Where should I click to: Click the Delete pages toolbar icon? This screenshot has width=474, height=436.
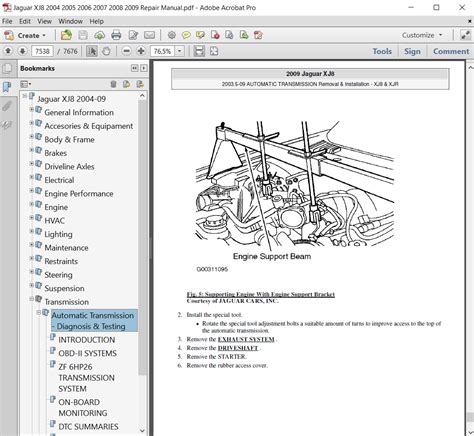coord(215,35)
